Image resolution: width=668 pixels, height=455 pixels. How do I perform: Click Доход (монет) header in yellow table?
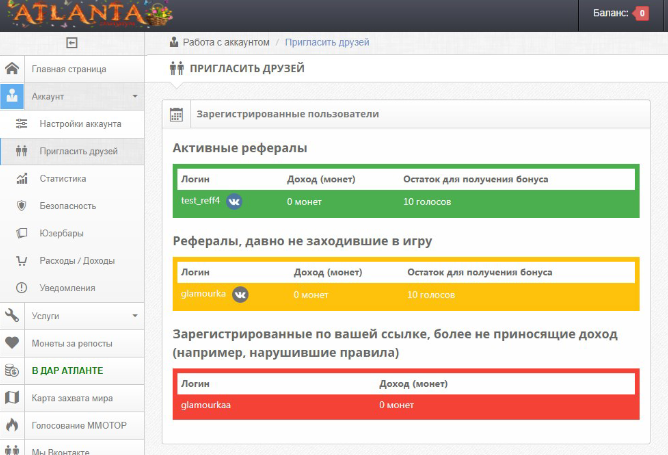tap(328, 272)
